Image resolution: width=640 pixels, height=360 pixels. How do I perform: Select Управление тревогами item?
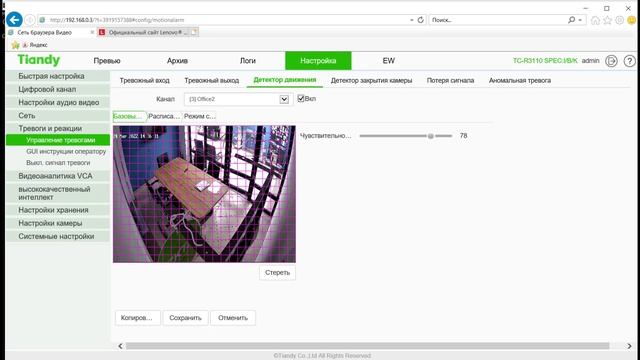[58, 140]
